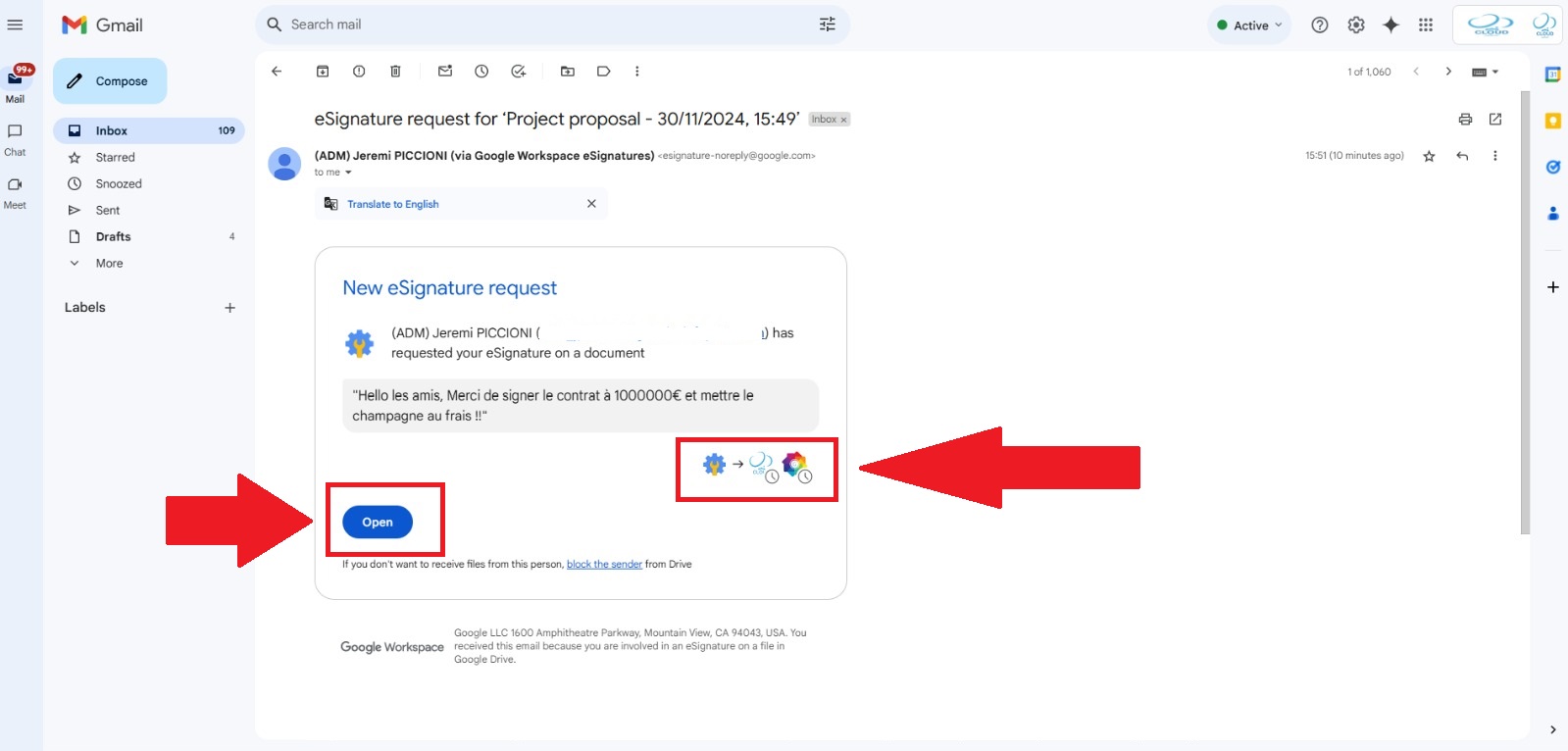Screen dimensions: 1568x751
Task: Click the blue Open button
Action: 378,523
